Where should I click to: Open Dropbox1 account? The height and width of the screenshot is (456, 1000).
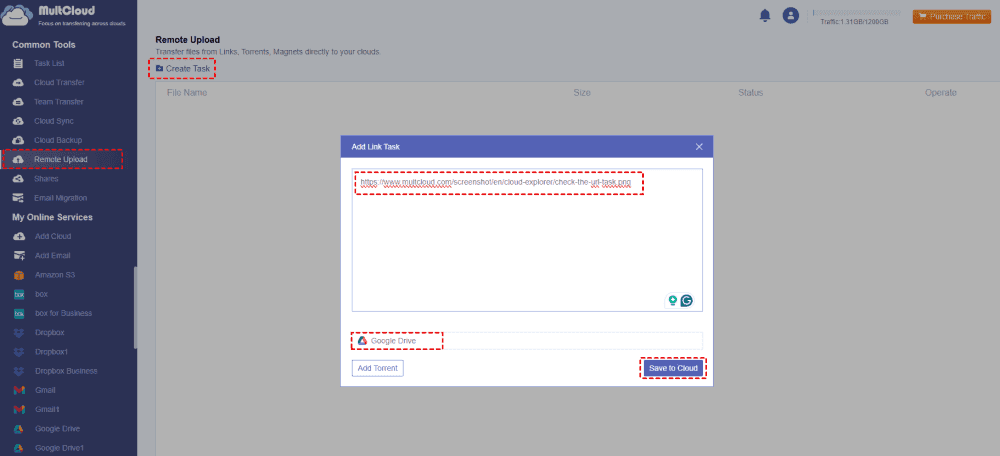click(x=52, y=351)
